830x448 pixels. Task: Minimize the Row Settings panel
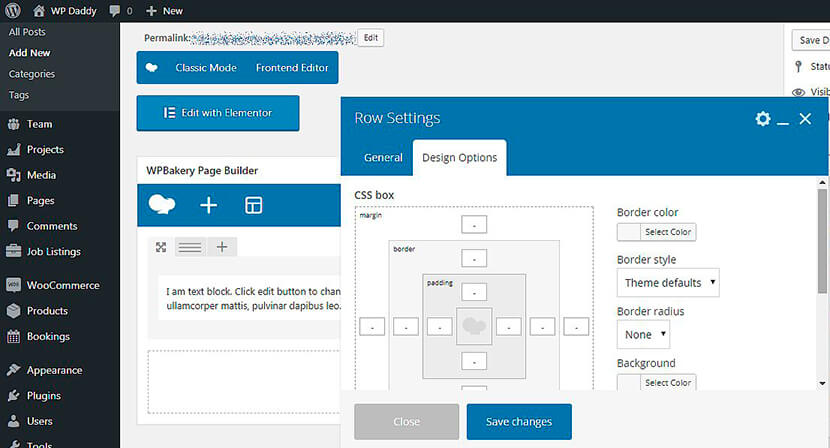783,123
